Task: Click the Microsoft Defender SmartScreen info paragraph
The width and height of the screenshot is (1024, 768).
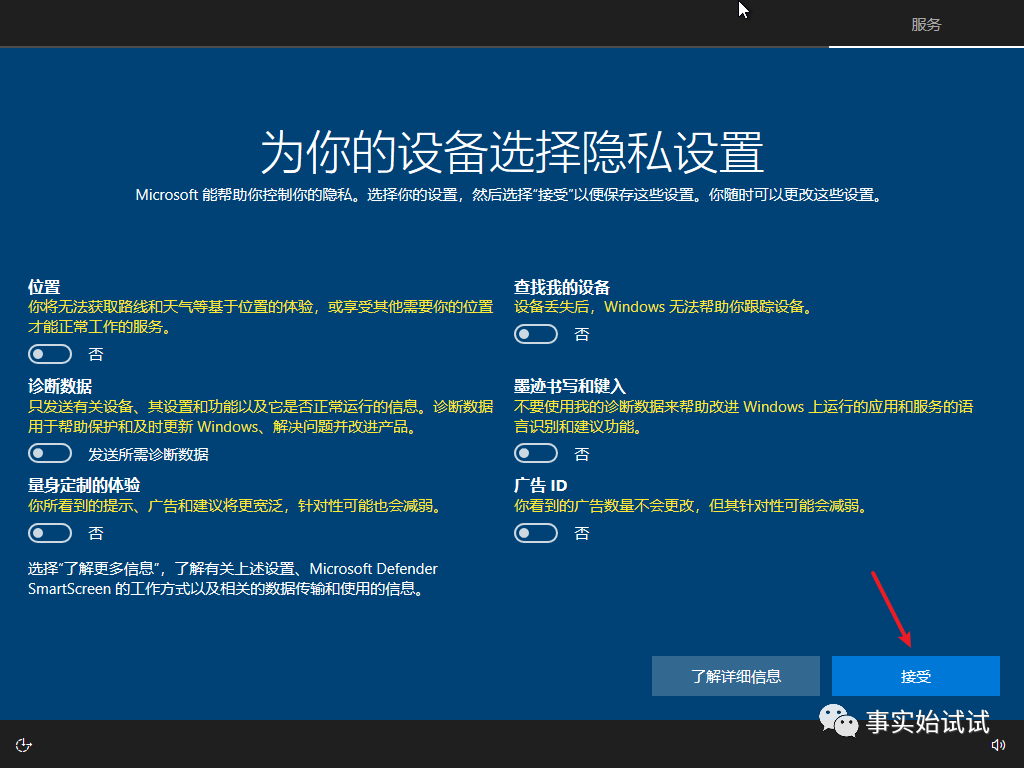Action: tap(232, 579)
